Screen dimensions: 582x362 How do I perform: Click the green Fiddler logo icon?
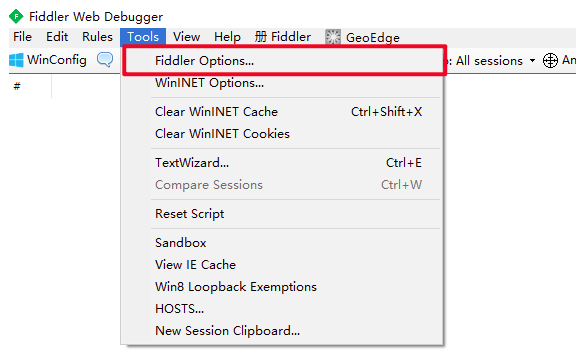16,16
